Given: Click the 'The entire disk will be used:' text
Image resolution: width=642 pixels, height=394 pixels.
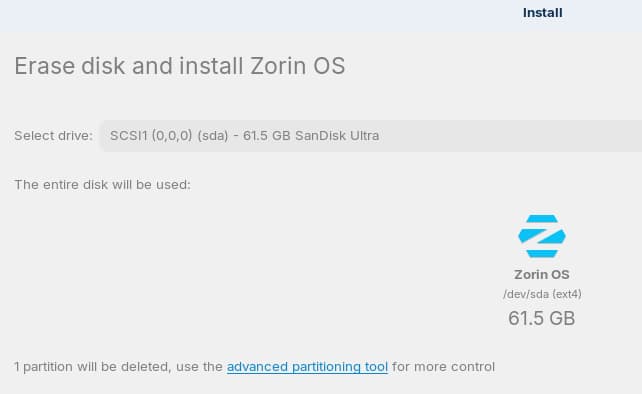Looking at the screenshot, I should (x=102, y=185).
